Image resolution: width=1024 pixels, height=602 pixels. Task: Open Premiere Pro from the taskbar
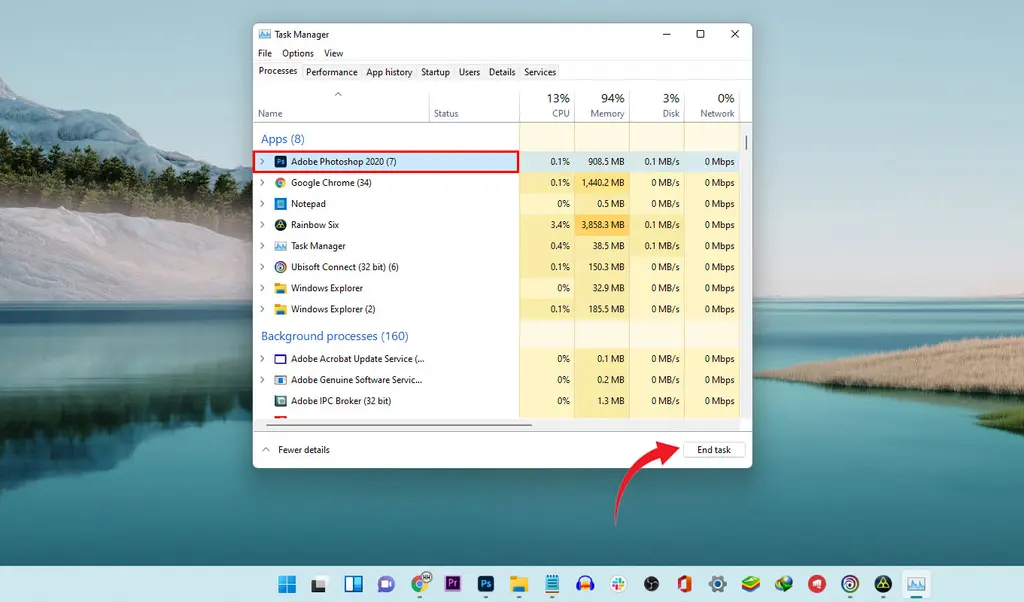coord(453,584)
